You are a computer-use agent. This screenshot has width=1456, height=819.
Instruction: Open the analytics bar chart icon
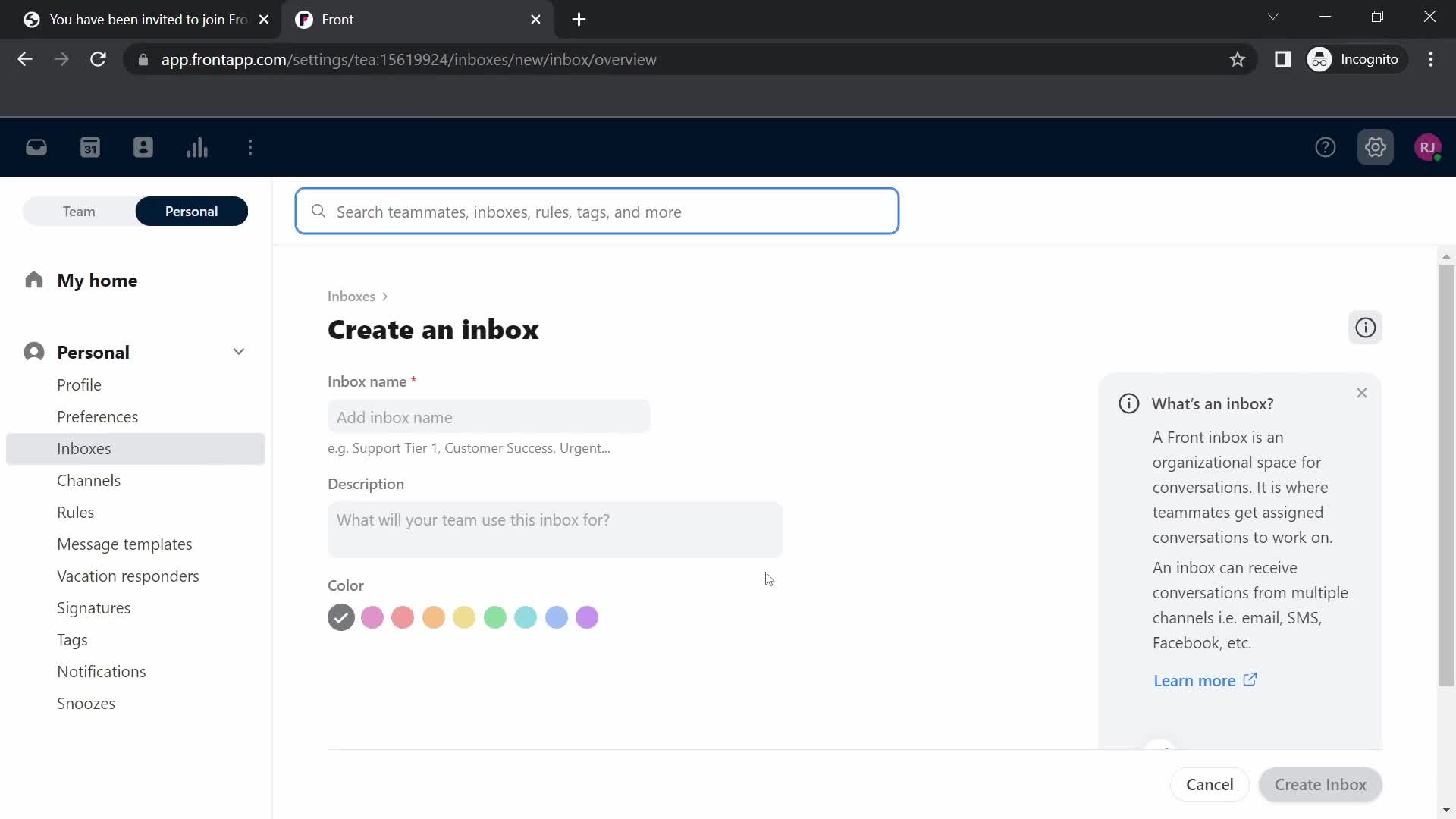[197, 147]
